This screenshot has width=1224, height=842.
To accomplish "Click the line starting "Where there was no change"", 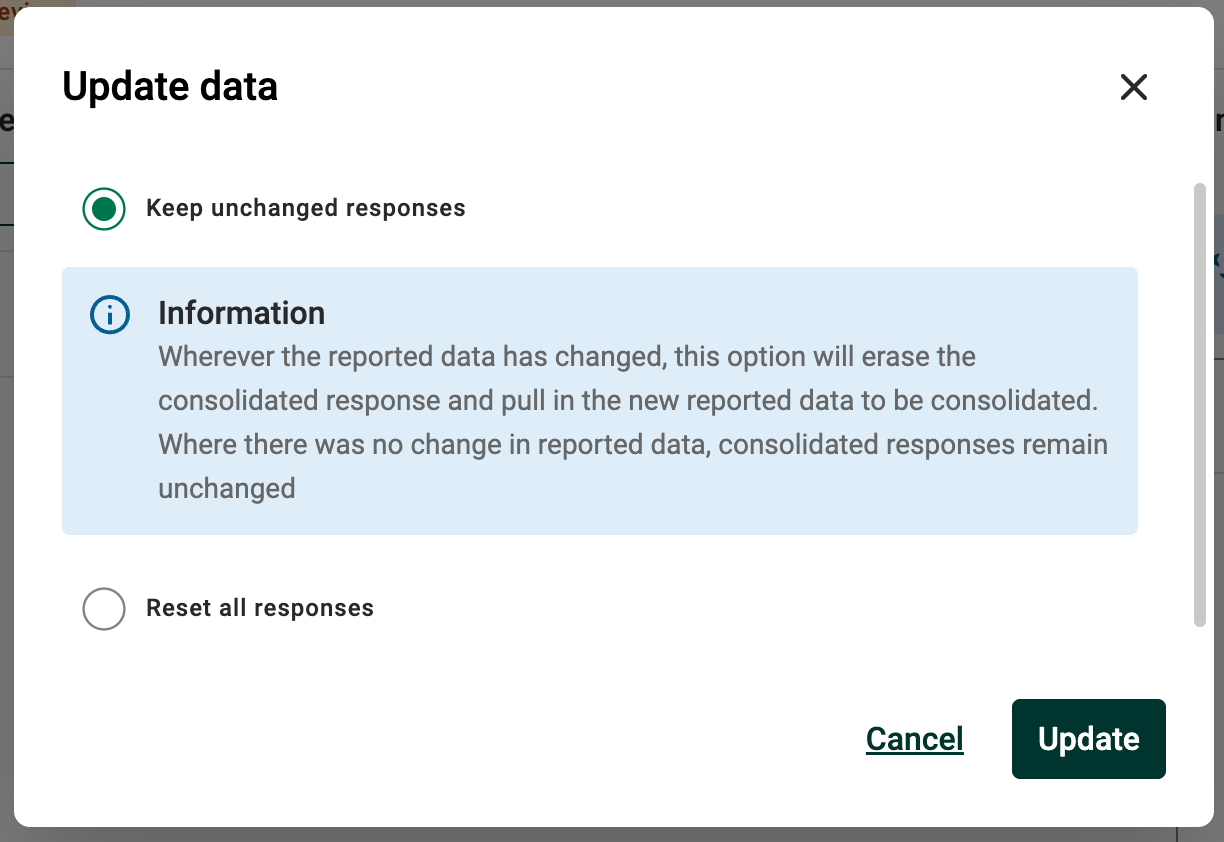I will (x=633, y=444).
